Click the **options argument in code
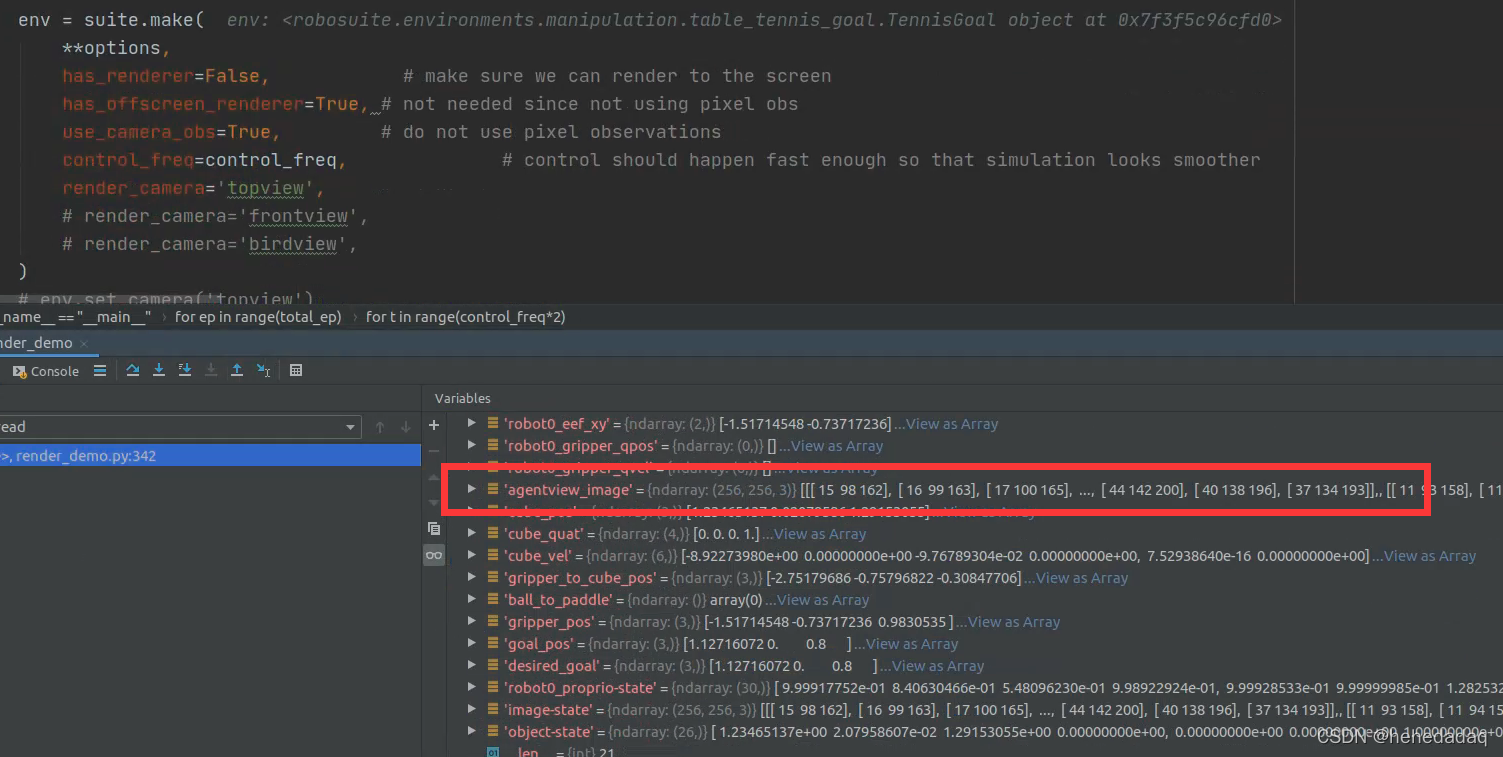Screen dimensions: 1503x757 pos(116,48)
